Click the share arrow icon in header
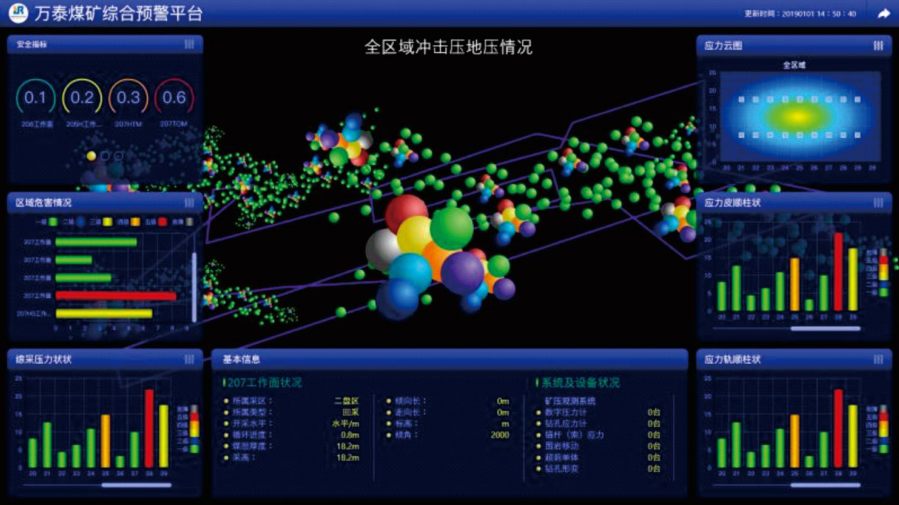This screenshot has height=505, width=899. tap(883, 13)
